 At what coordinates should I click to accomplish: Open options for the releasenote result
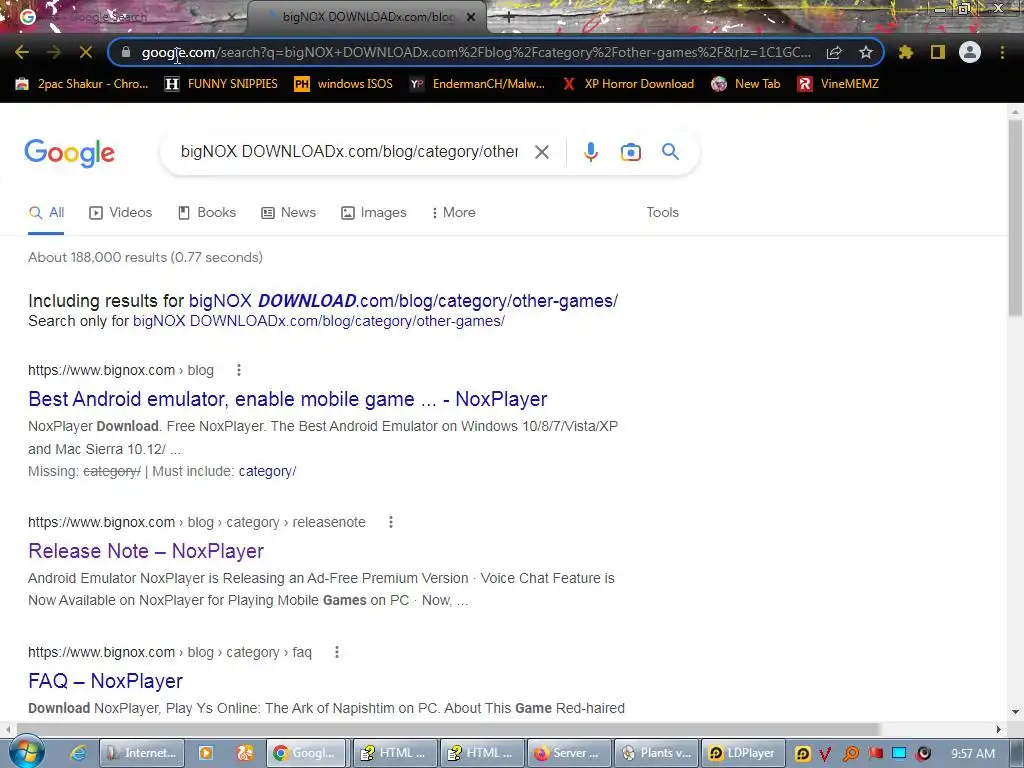click(x=391, y=522)
